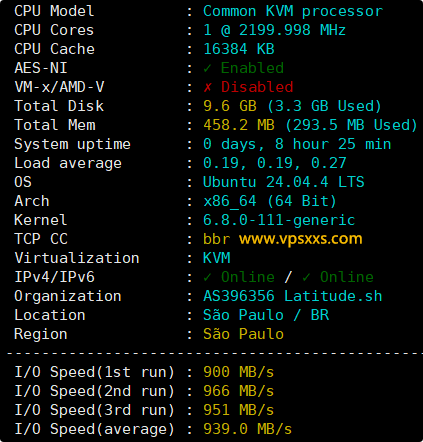Click the 458.2 MB memory value
Image resolution: width=423 pixels, height=442 pixels.
239,125
